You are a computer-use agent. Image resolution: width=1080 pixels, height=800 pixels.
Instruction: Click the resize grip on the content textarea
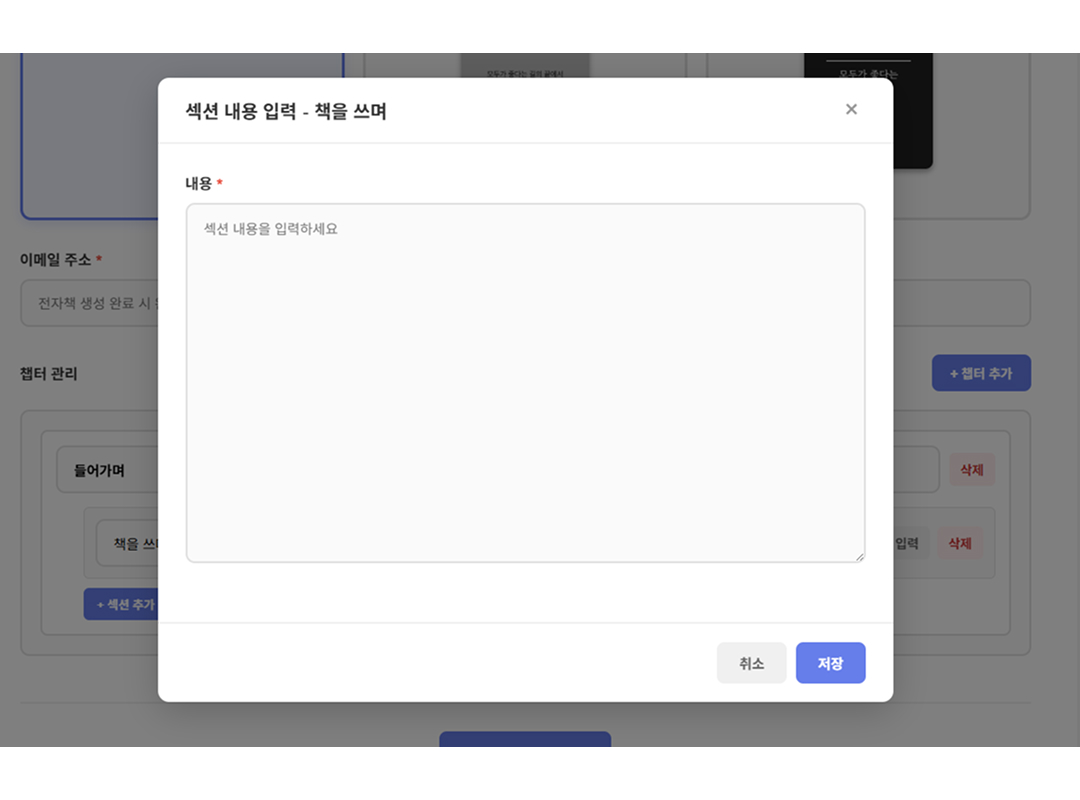[x=859, y=556]
